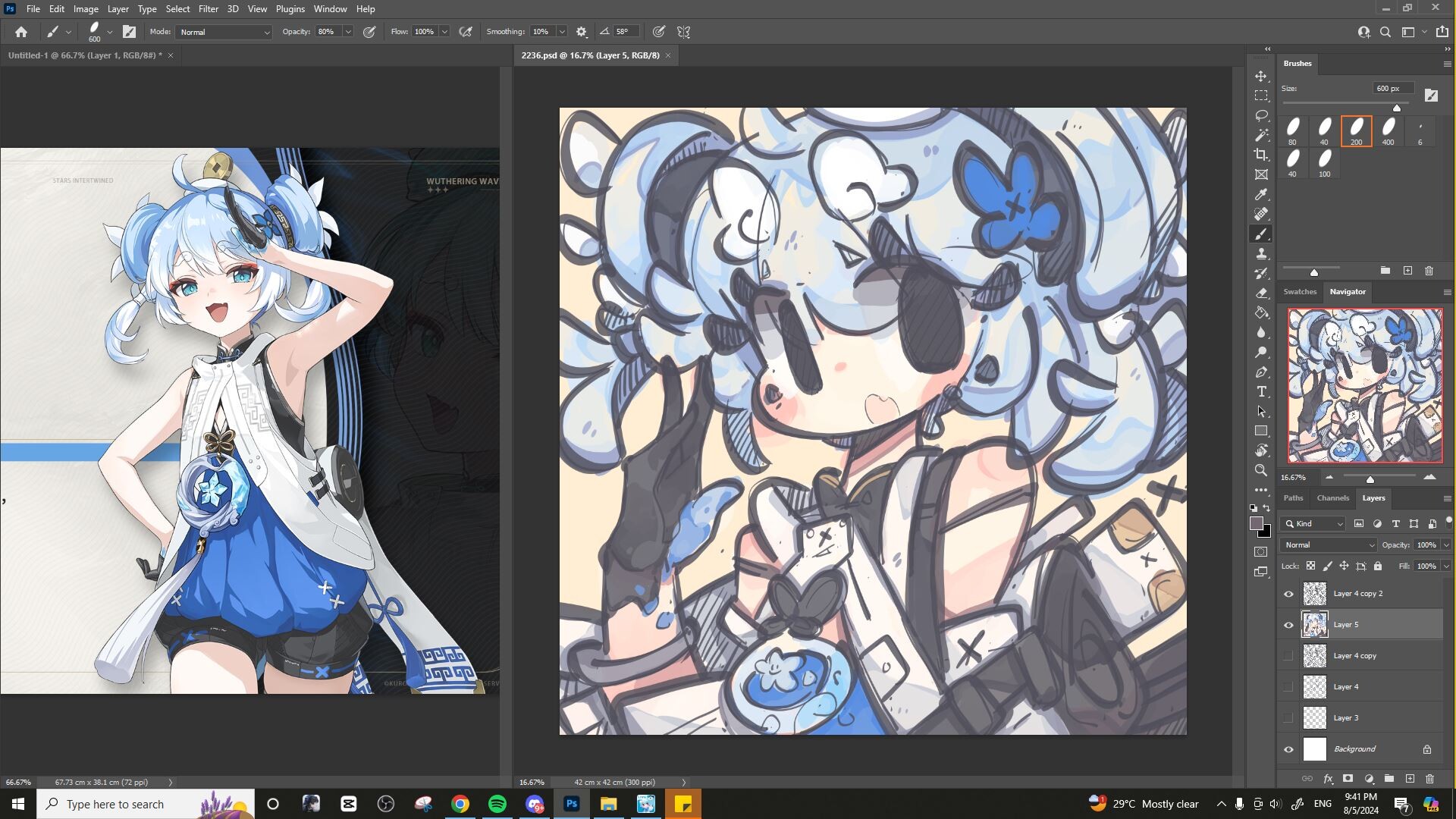This screenshot has height=819, width=1456.
Task: Toggle airbrush-style build-up effect
Action: tap(466, 32)
